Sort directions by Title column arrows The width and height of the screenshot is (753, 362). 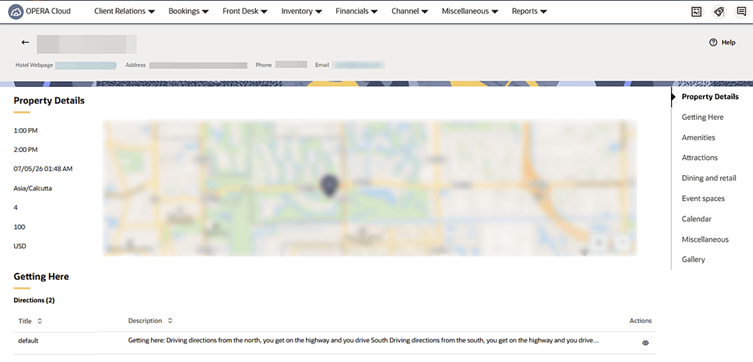(x=40, y=321)
